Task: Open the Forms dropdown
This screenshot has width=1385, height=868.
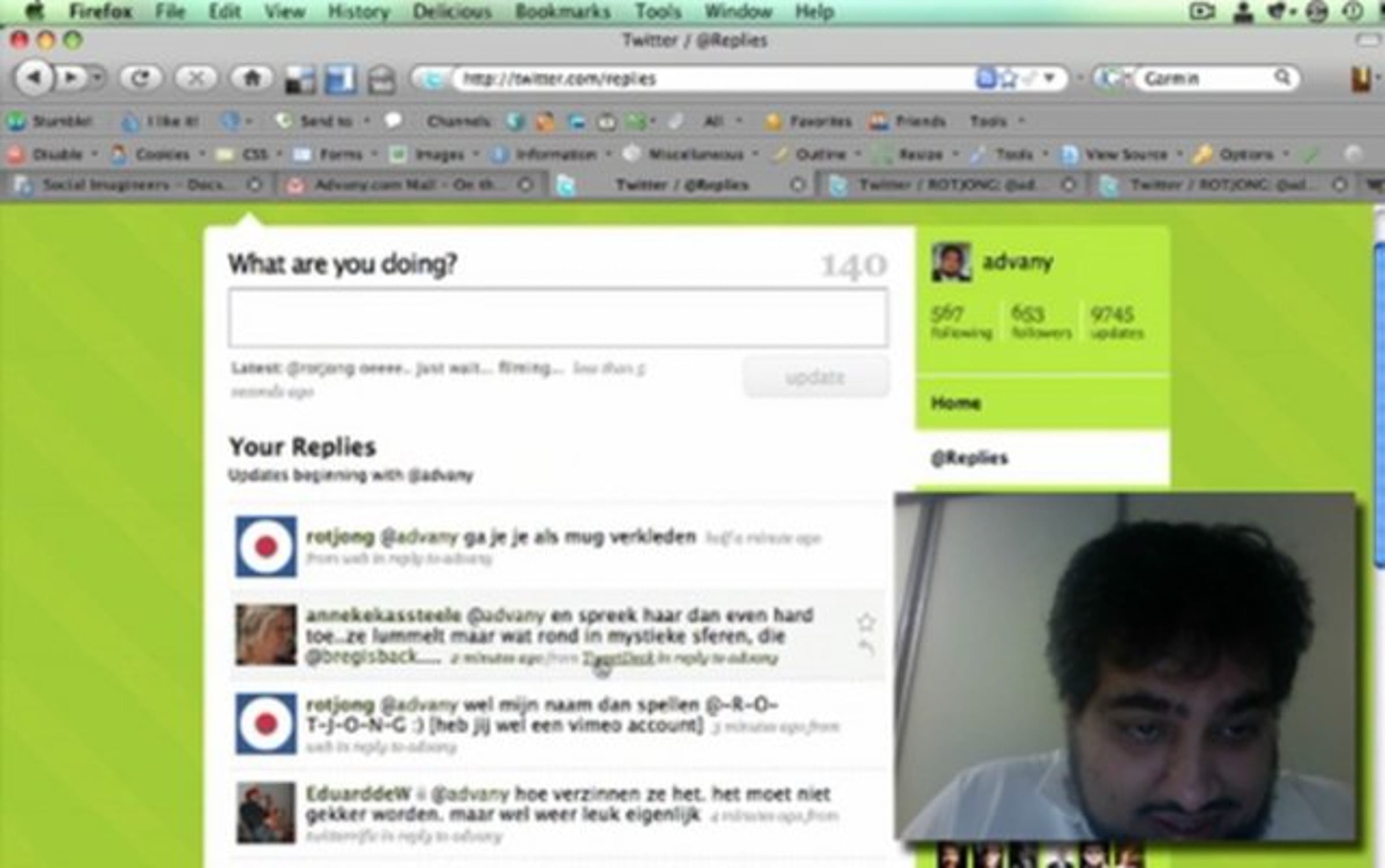Action: (335, 154)
